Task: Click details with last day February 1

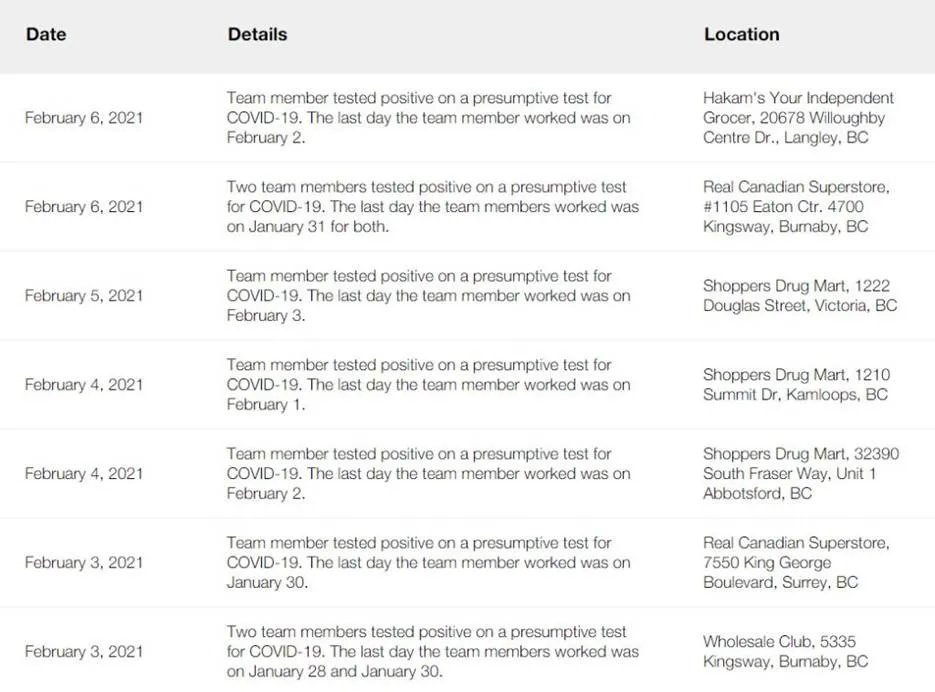Action: 428,384
